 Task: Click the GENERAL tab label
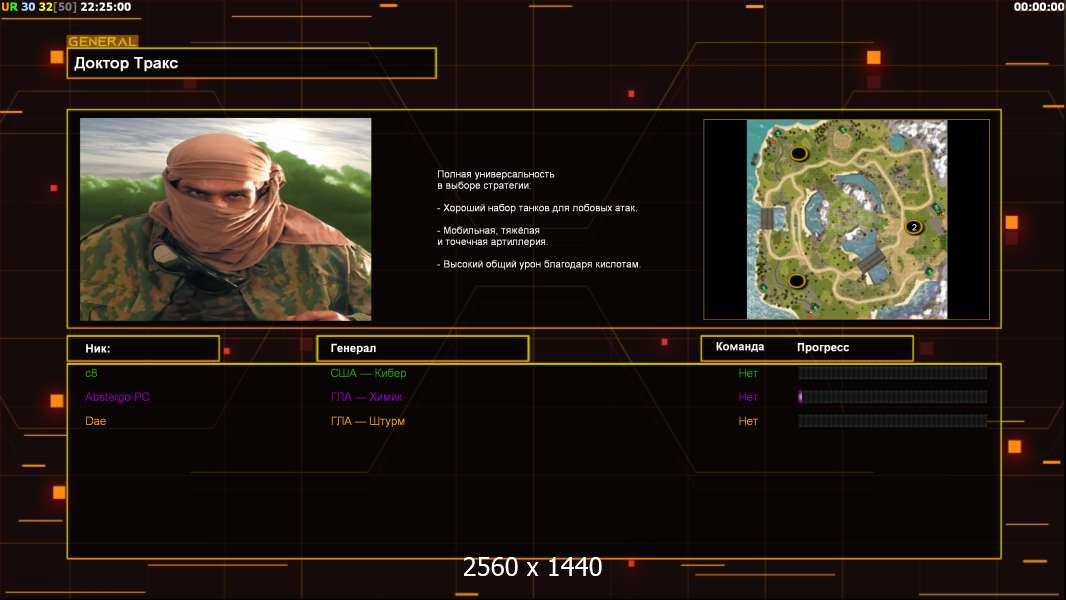click(102, 42)
